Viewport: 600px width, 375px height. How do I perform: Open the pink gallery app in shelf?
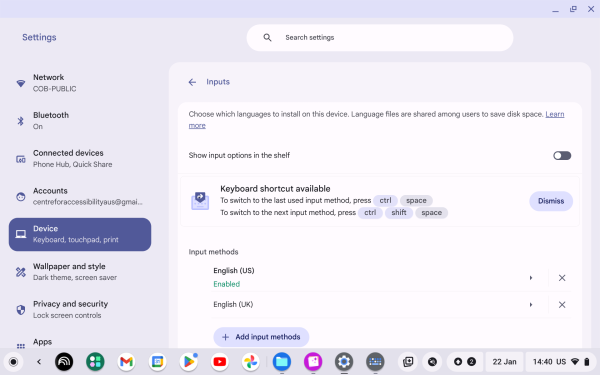313,362
